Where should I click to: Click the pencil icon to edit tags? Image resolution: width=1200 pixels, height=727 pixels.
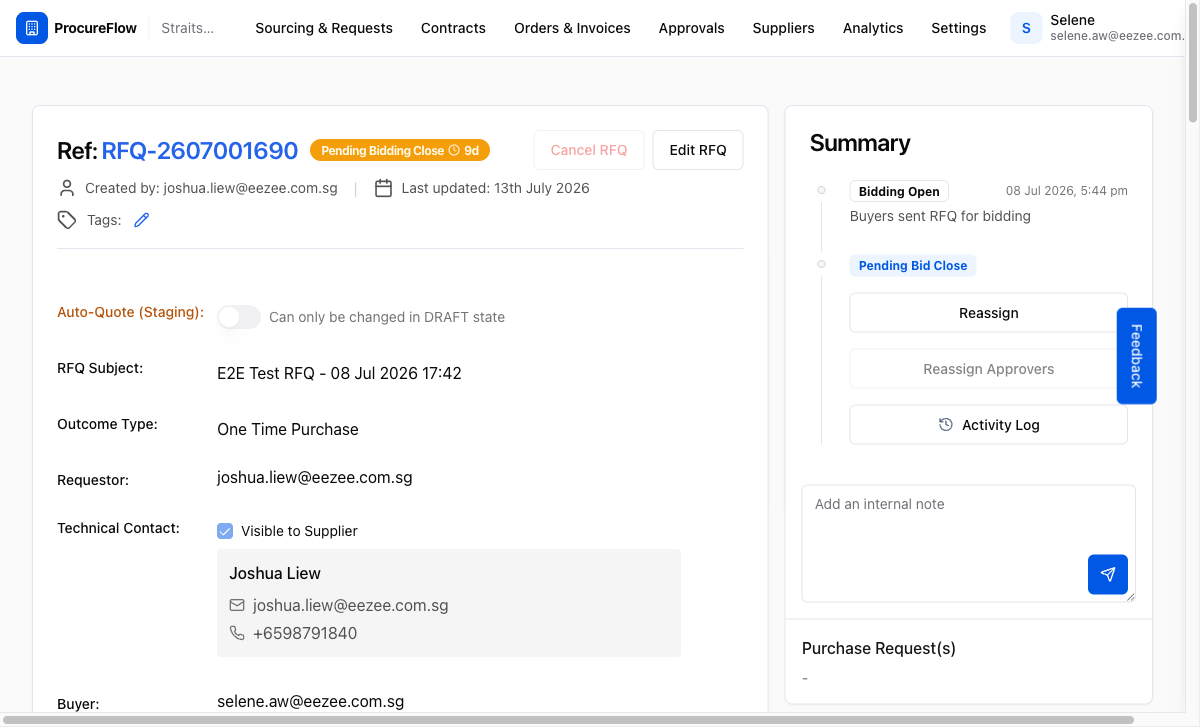141,220
